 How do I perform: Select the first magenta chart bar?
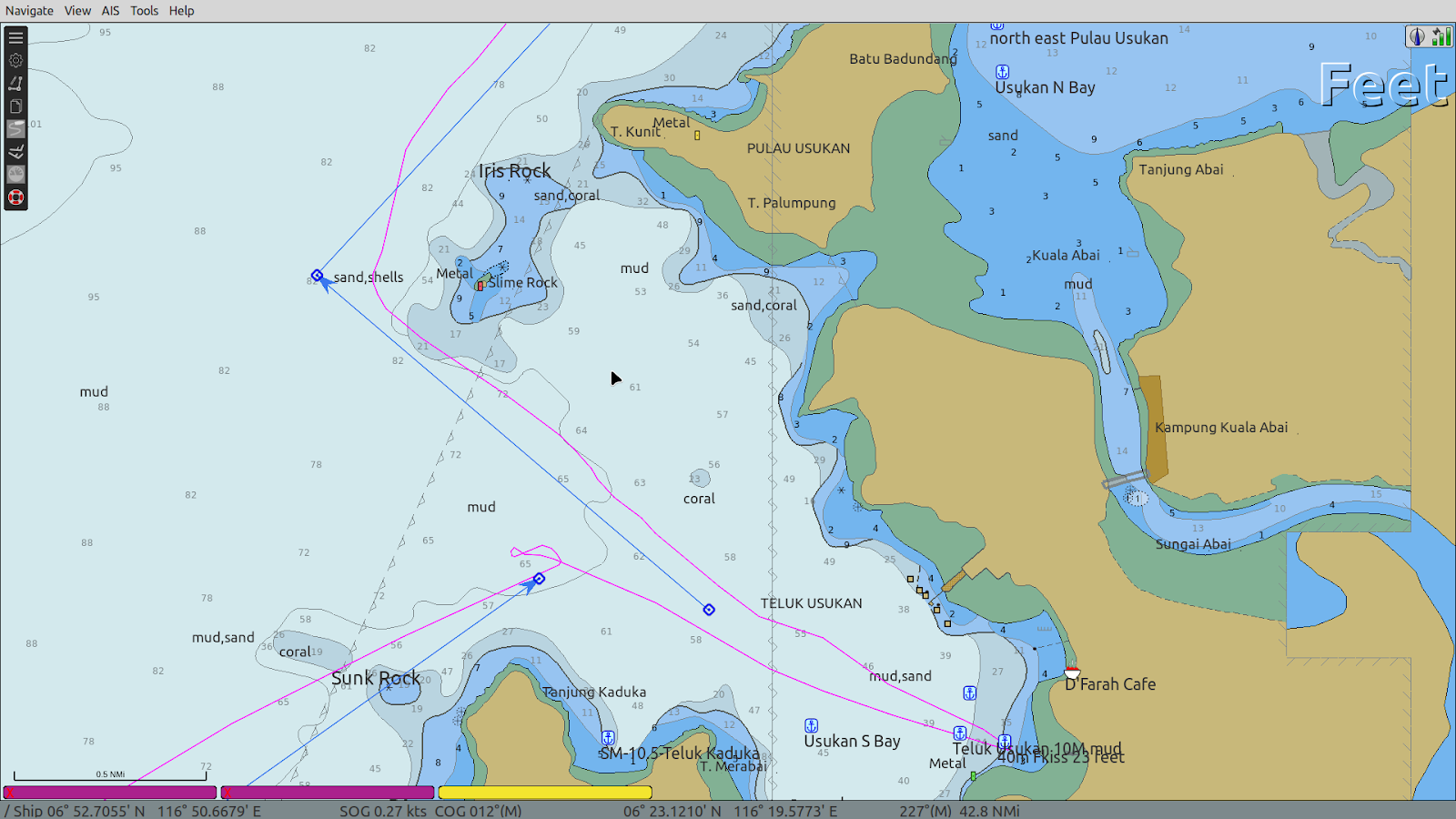(110, 793)
